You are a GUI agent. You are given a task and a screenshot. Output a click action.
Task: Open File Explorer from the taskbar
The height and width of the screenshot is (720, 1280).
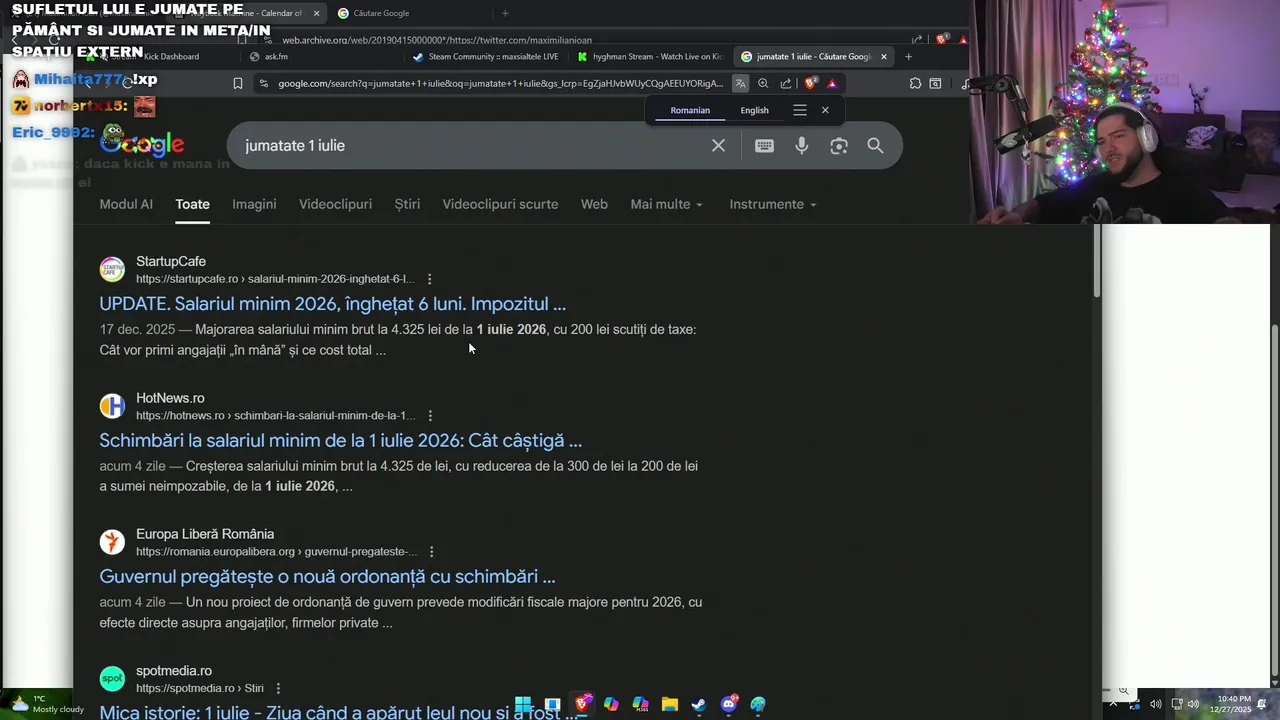coord(670,704)
